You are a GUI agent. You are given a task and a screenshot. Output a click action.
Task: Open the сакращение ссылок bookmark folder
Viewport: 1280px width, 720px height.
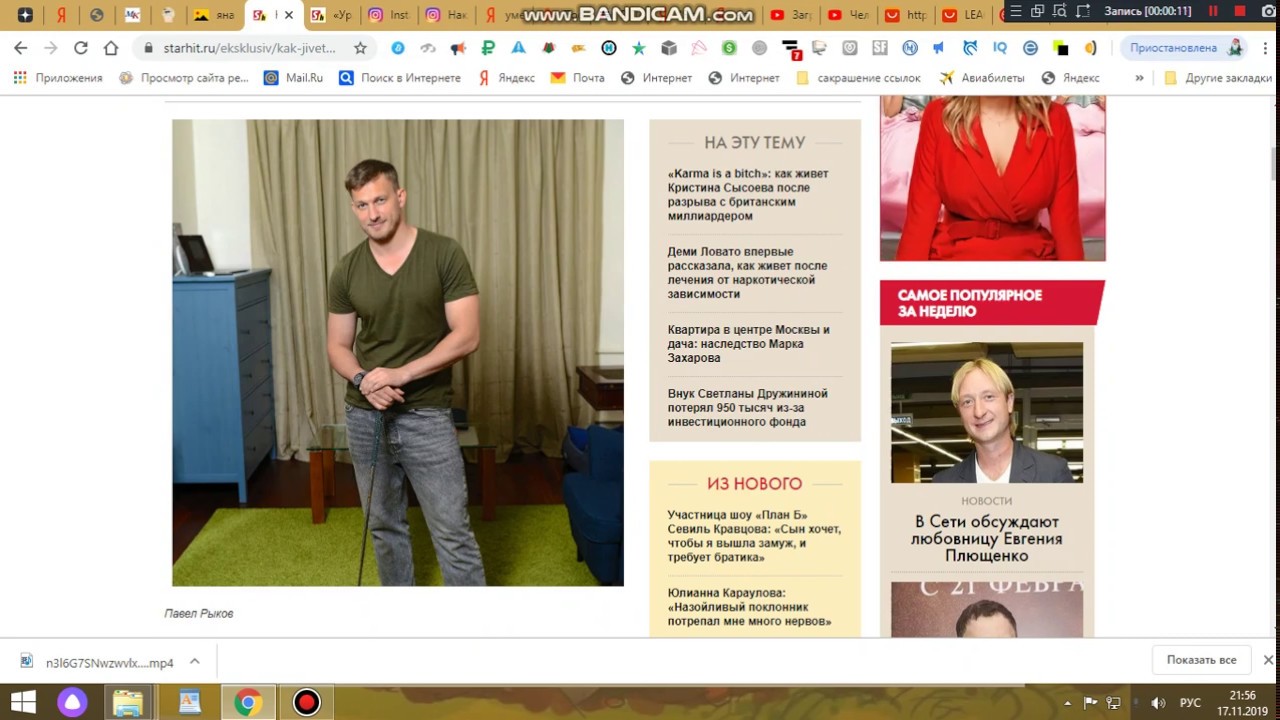pos(859,78)
